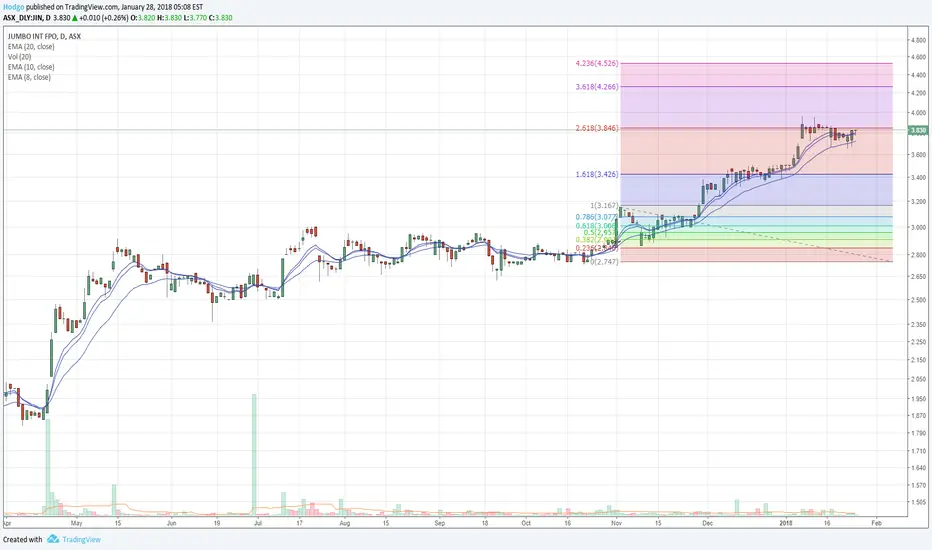Click the 4.400 price axis label
This screenshot has height=550, width=932.
pos(918,75)
